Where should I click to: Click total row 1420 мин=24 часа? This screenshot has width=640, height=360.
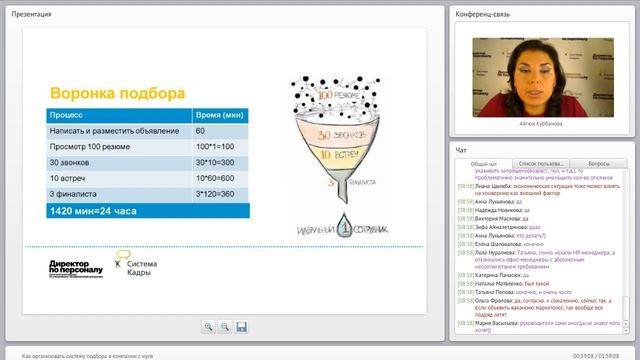pyautogui.click(x=148, y=211)
